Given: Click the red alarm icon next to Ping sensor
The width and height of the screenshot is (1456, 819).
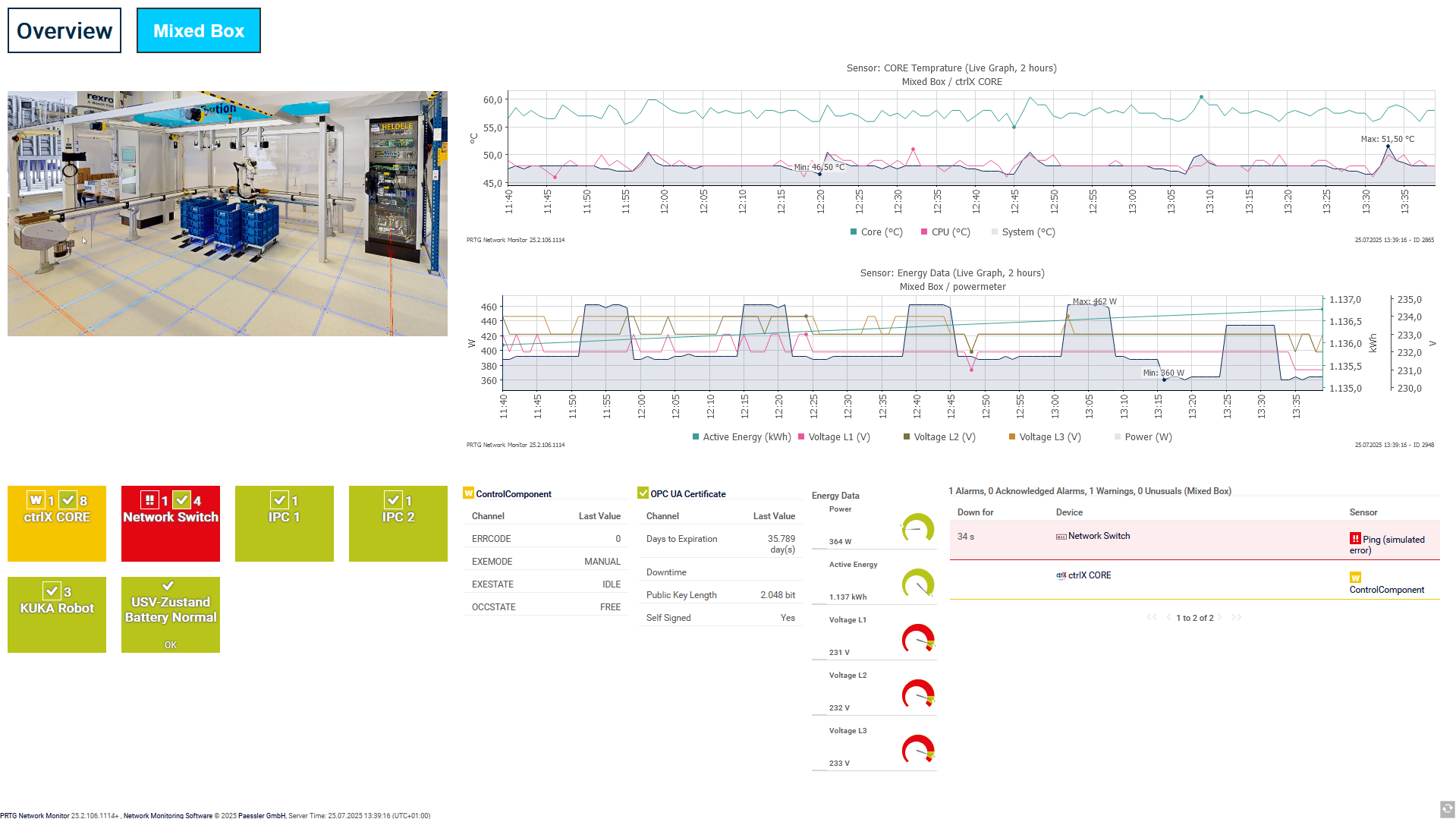Looking at the screenshot, I should tap(1355, 539).
